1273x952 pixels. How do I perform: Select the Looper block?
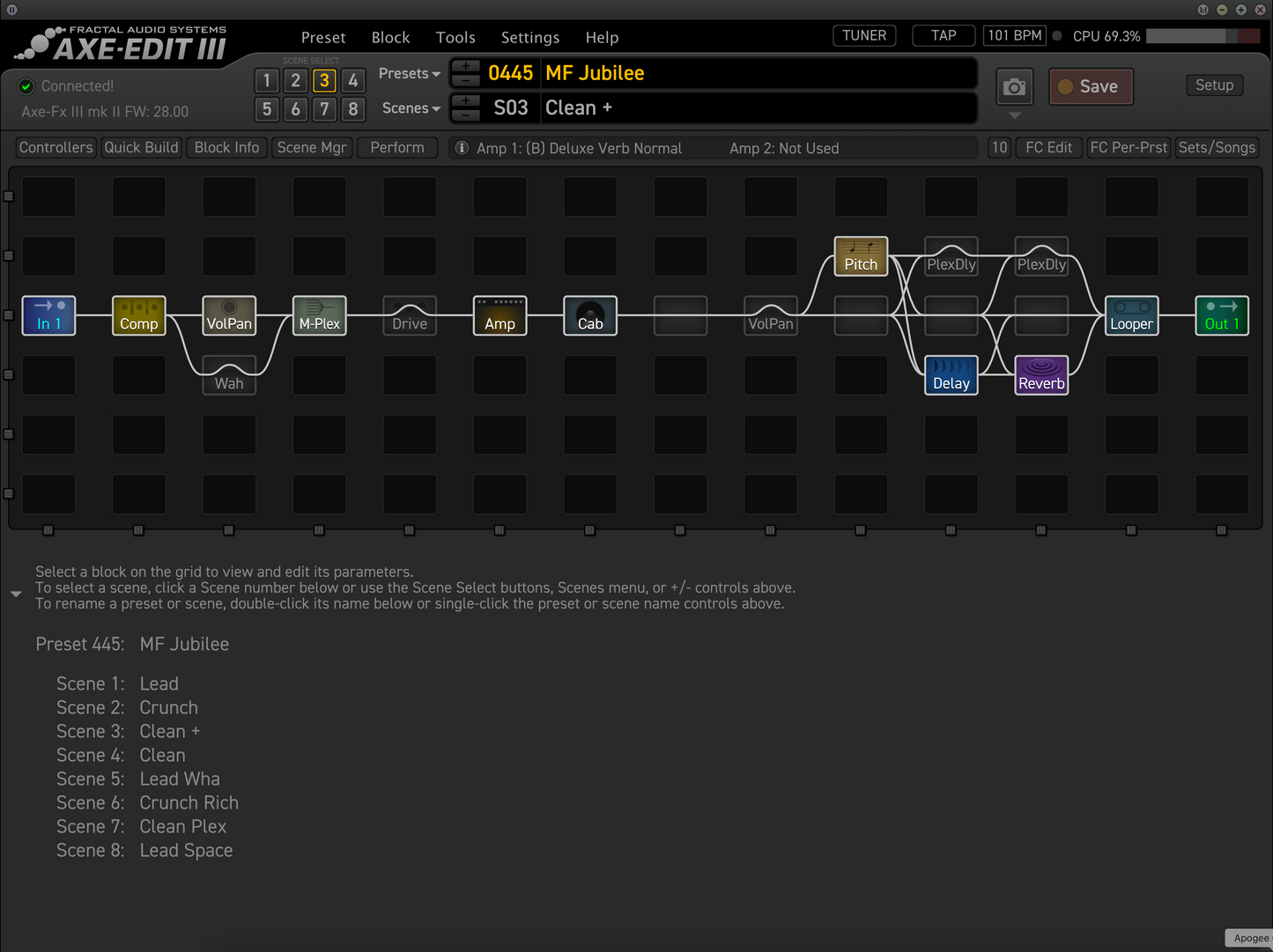[x=1131, y=315]
